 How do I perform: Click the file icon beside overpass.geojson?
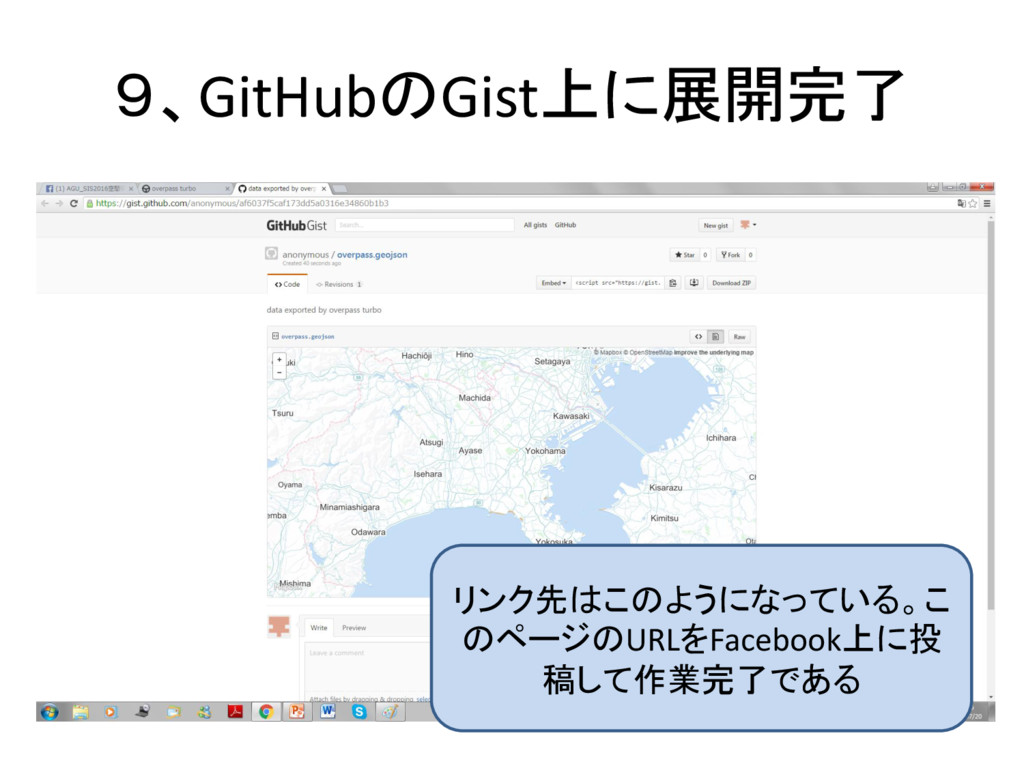click(275, 336)
